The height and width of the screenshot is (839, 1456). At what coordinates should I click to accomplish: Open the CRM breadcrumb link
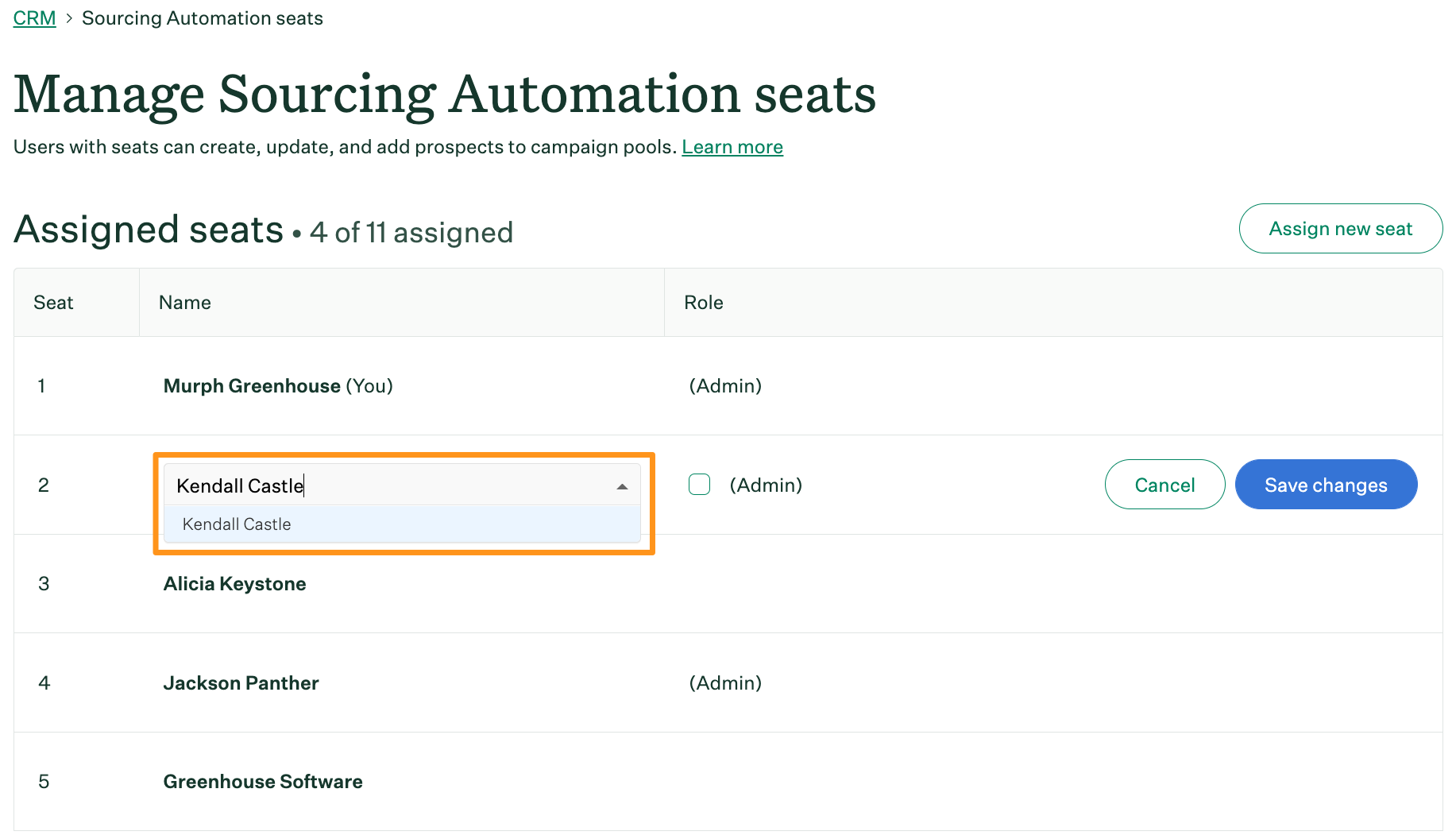tap(34, 17)
